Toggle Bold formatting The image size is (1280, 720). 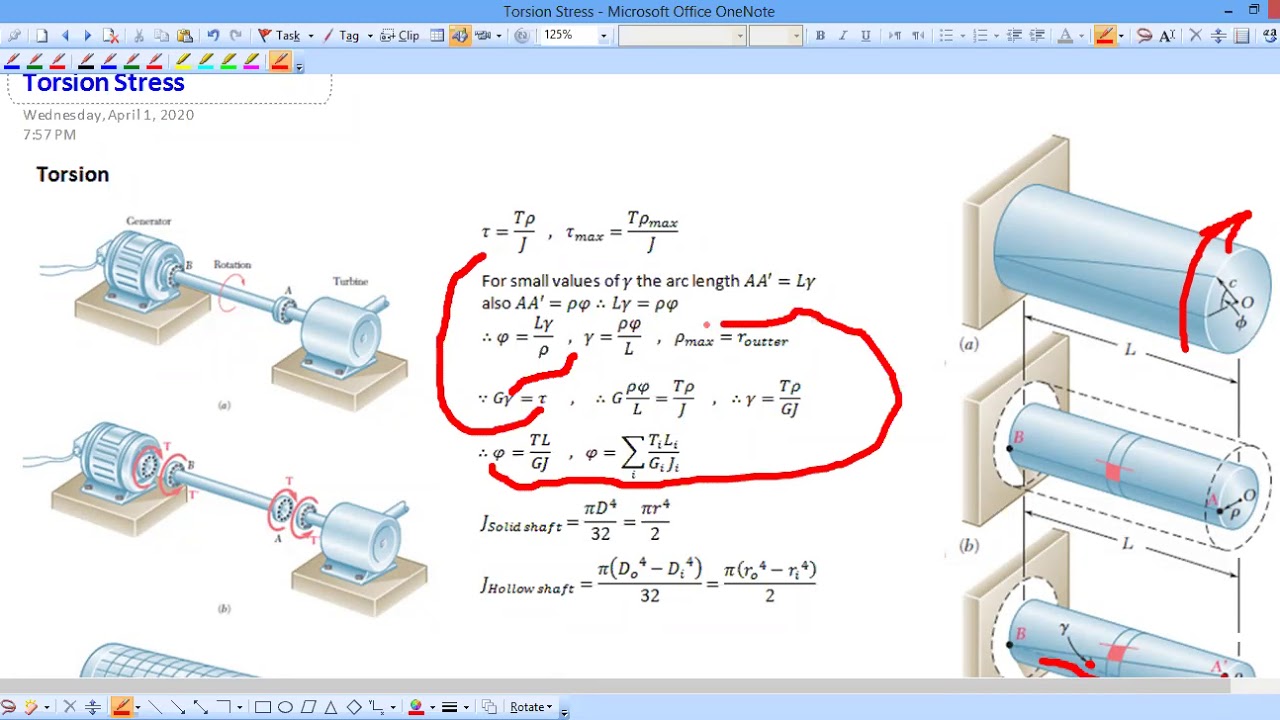click(x=820, y=35)
